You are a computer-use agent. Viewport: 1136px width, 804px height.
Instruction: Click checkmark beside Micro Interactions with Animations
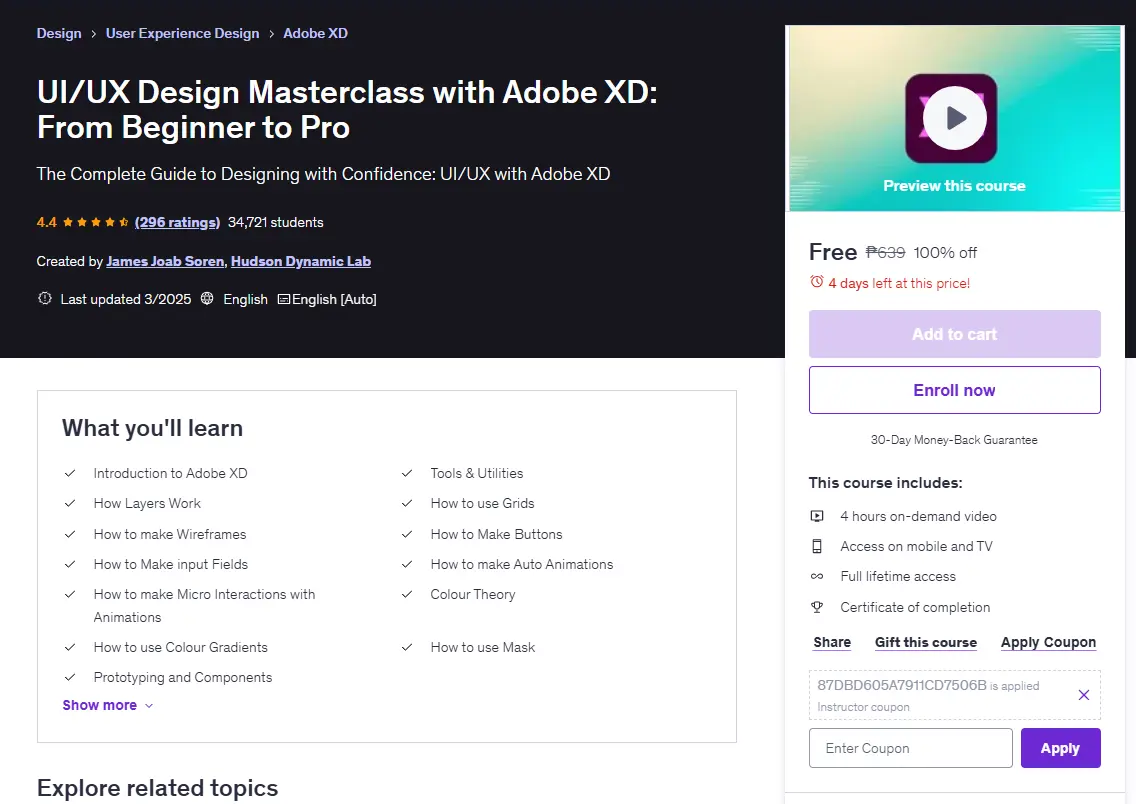point(70,595)
